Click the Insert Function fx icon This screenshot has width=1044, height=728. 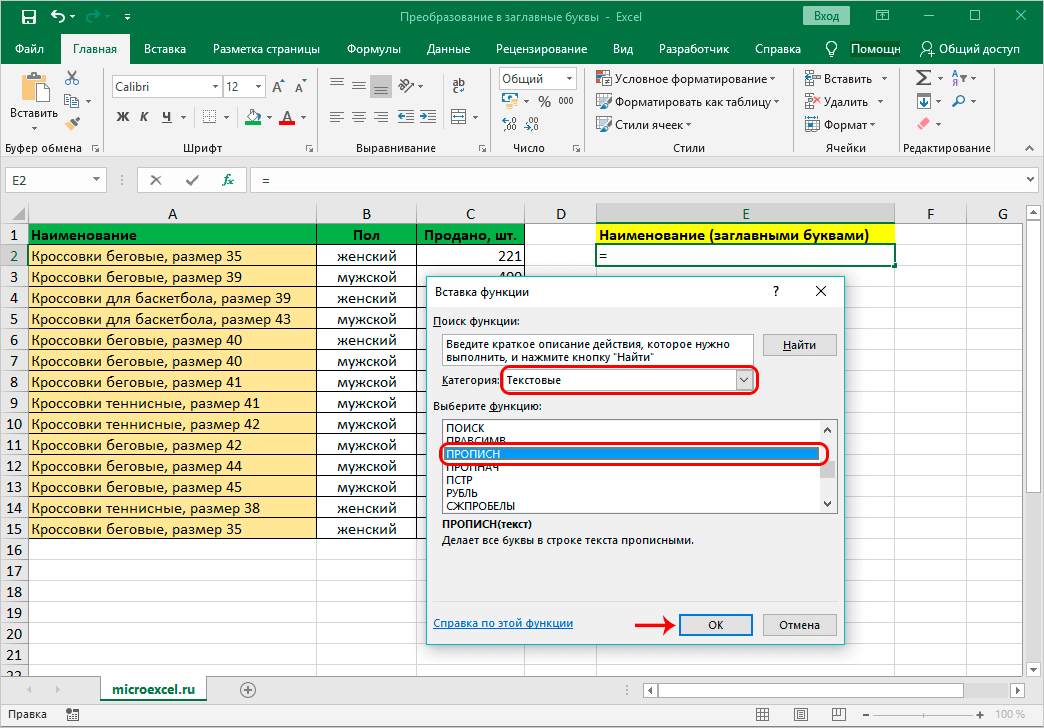click(228, 180)
